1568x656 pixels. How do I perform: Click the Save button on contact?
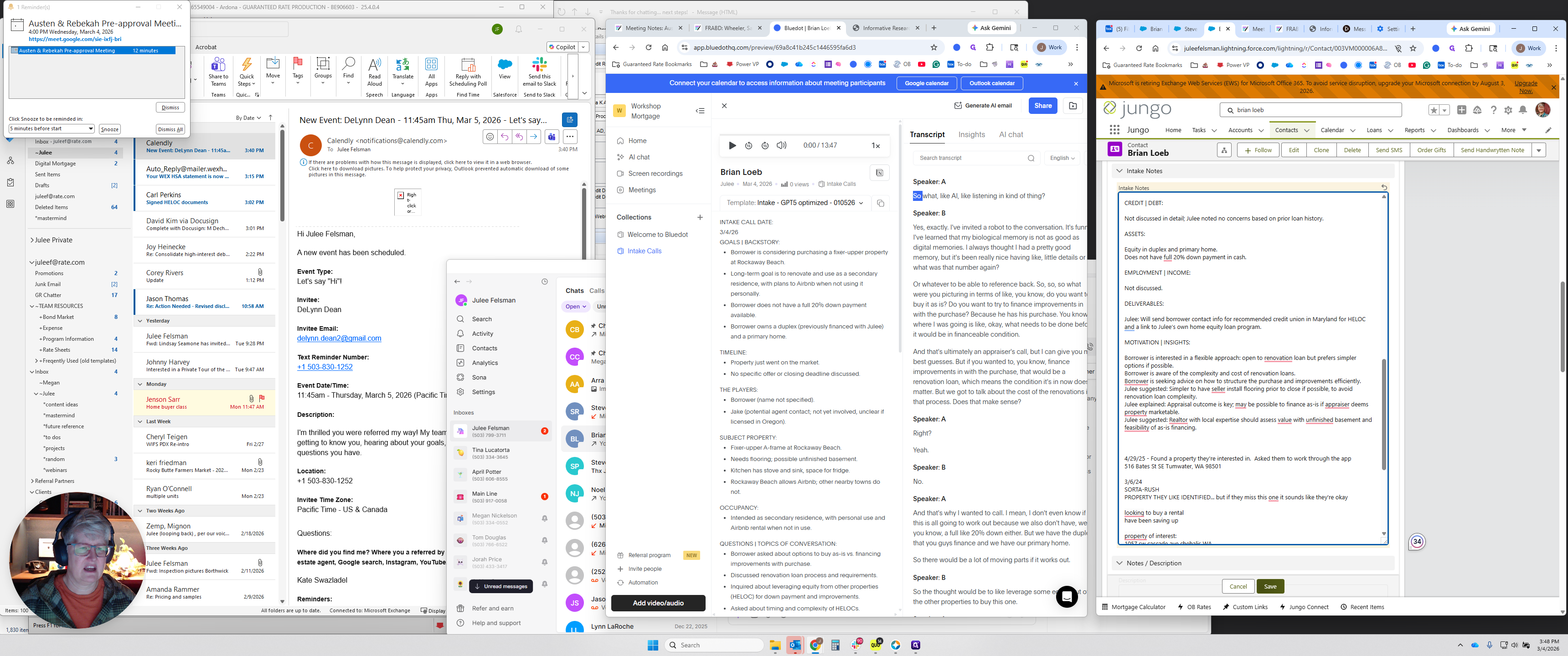1270,587
